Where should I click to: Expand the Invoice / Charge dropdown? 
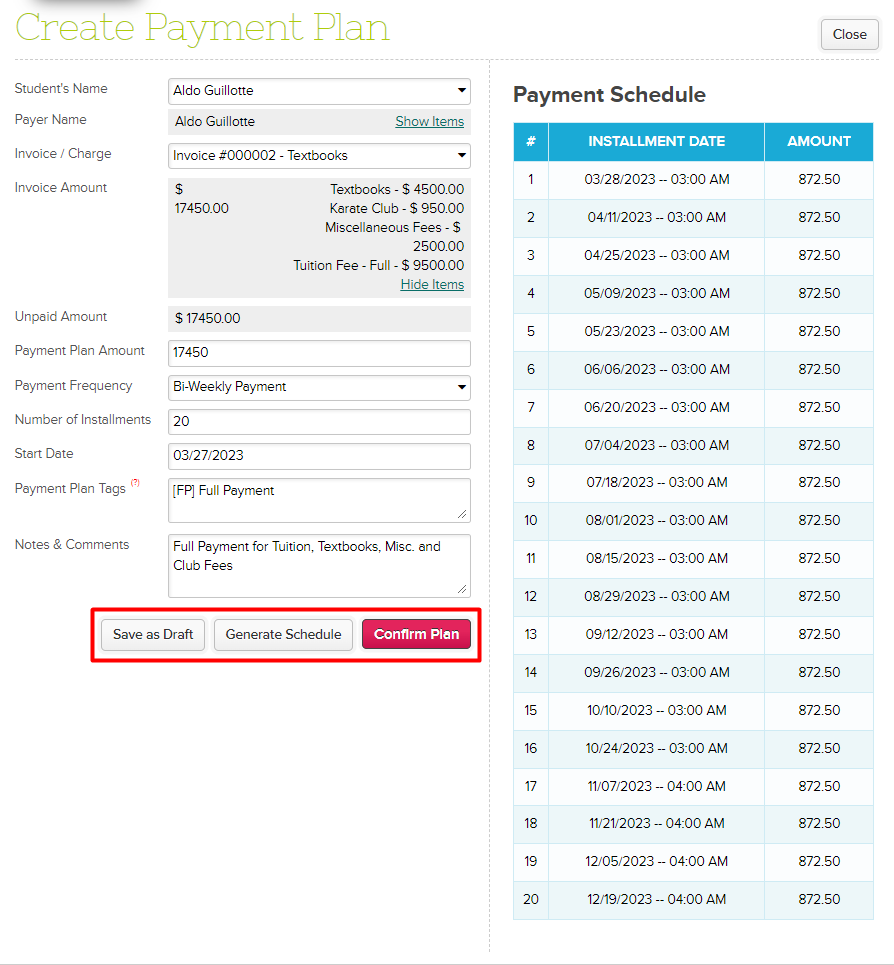click(x=319, y=156)
